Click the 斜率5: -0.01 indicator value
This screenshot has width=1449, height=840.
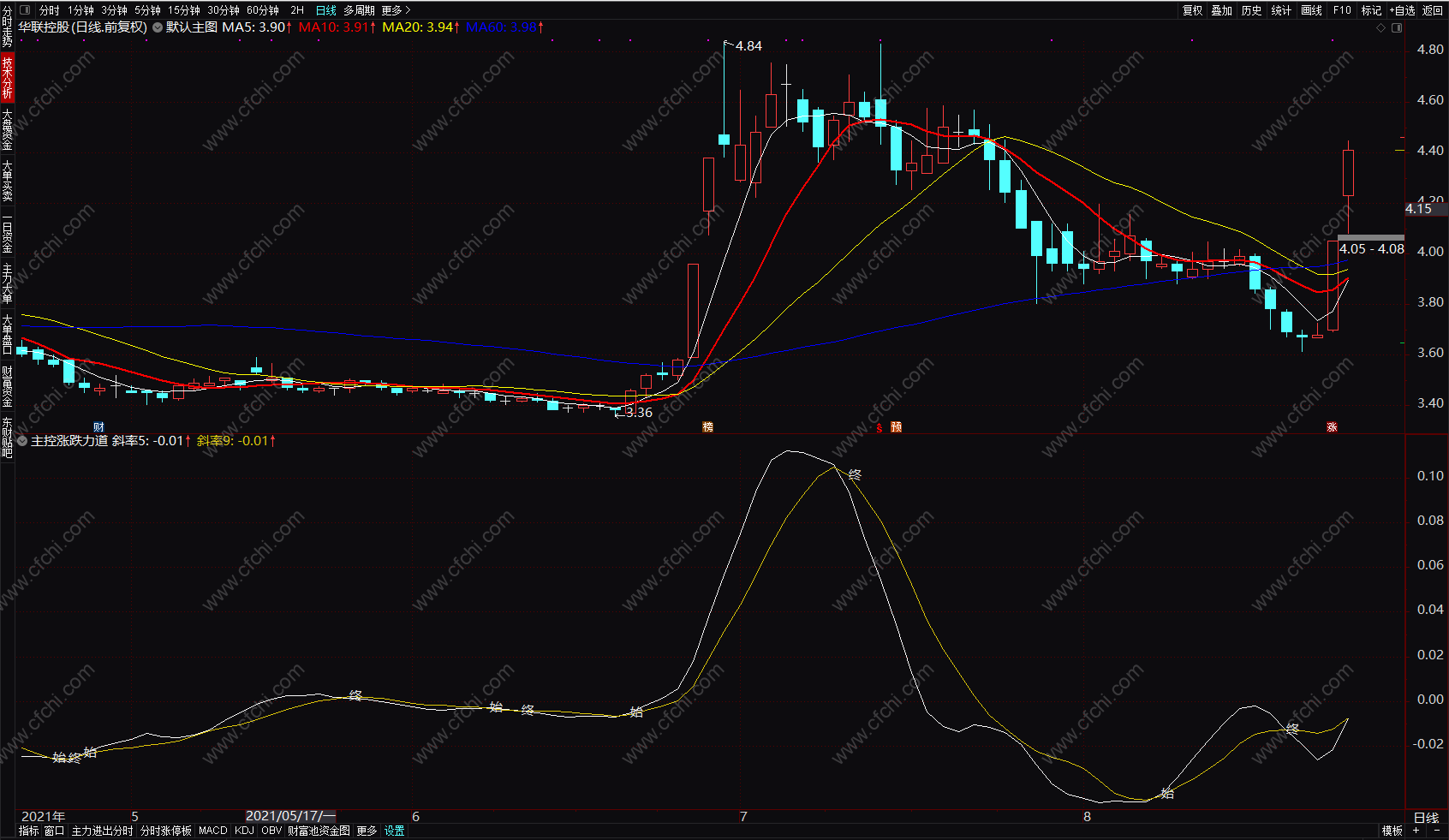point(152,441)
